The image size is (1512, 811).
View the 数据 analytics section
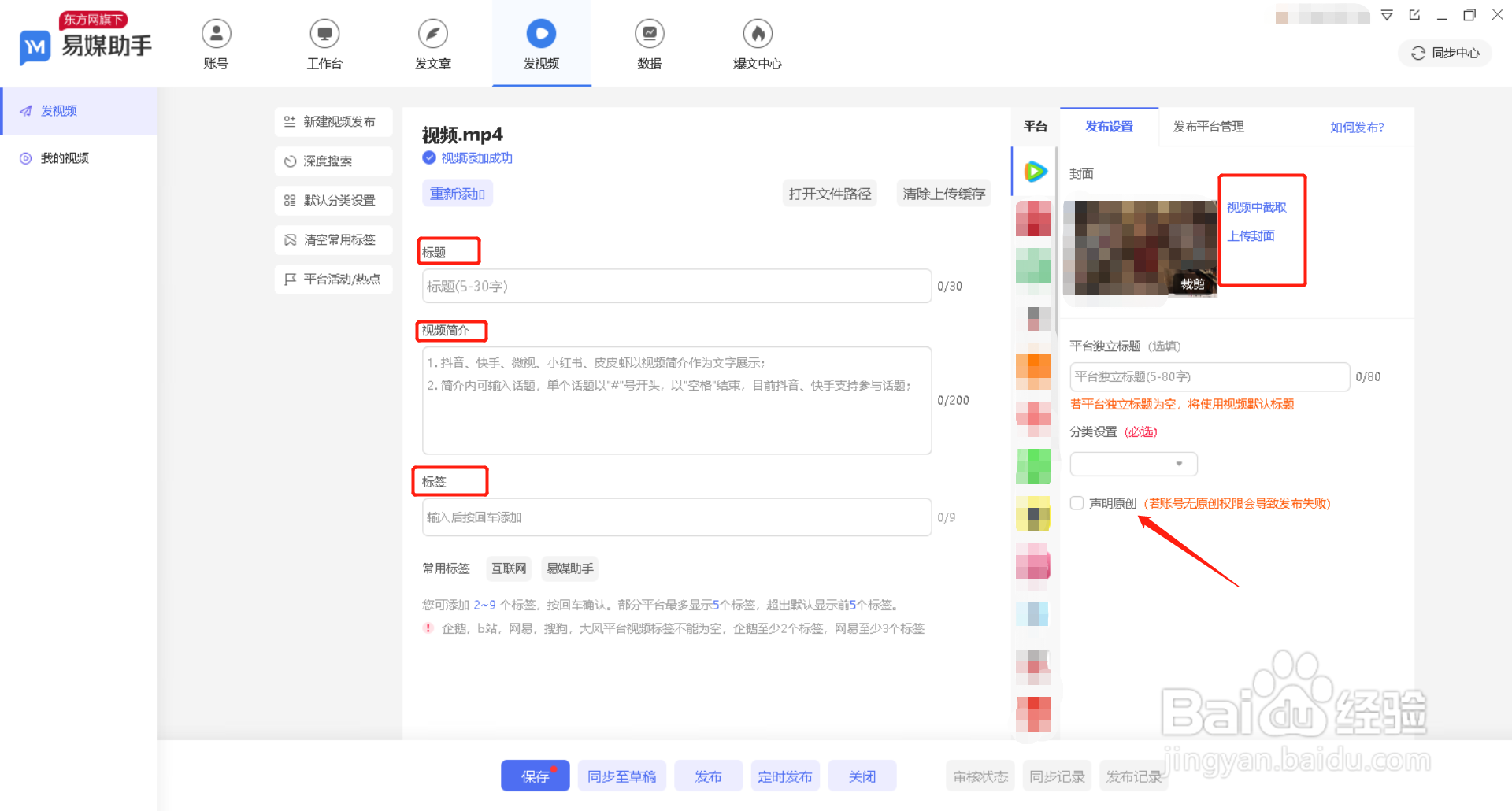649,43
